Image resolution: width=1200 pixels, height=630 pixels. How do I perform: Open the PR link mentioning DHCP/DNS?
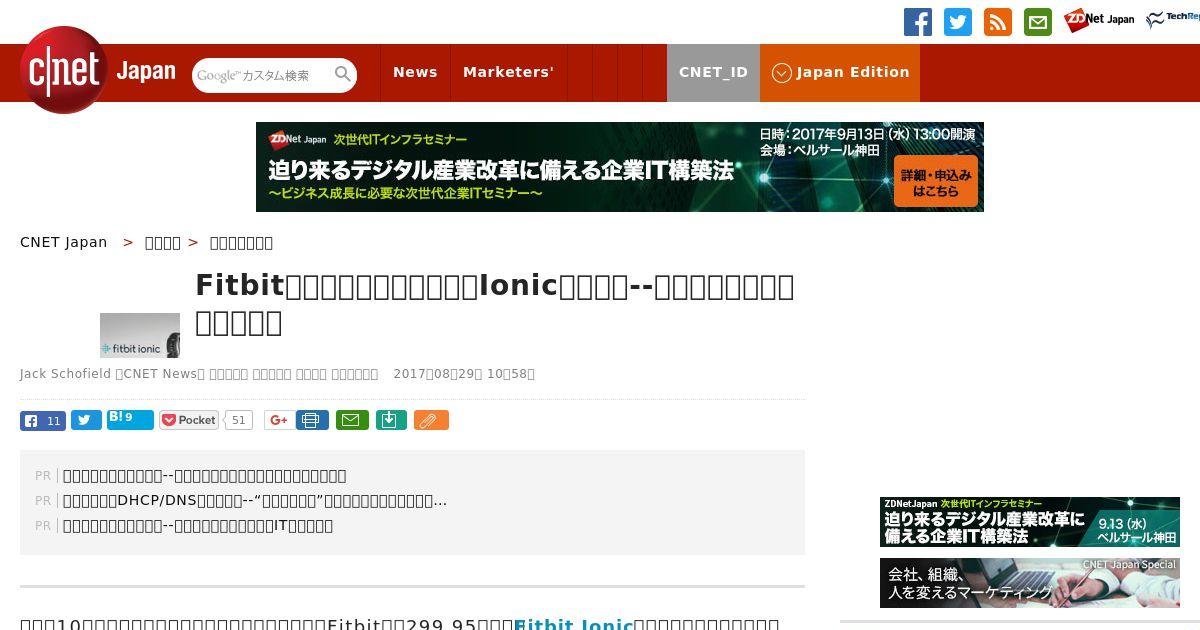(255, 501)
